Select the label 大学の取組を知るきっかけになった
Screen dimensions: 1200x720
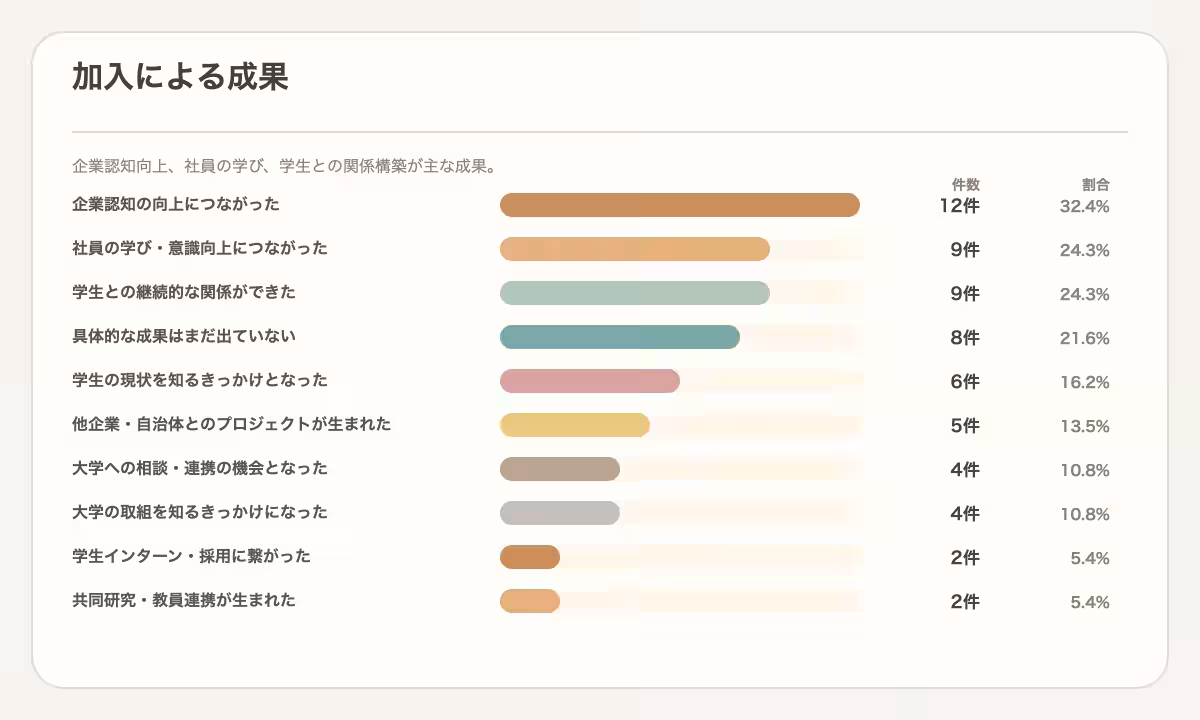tap(200, 512)
